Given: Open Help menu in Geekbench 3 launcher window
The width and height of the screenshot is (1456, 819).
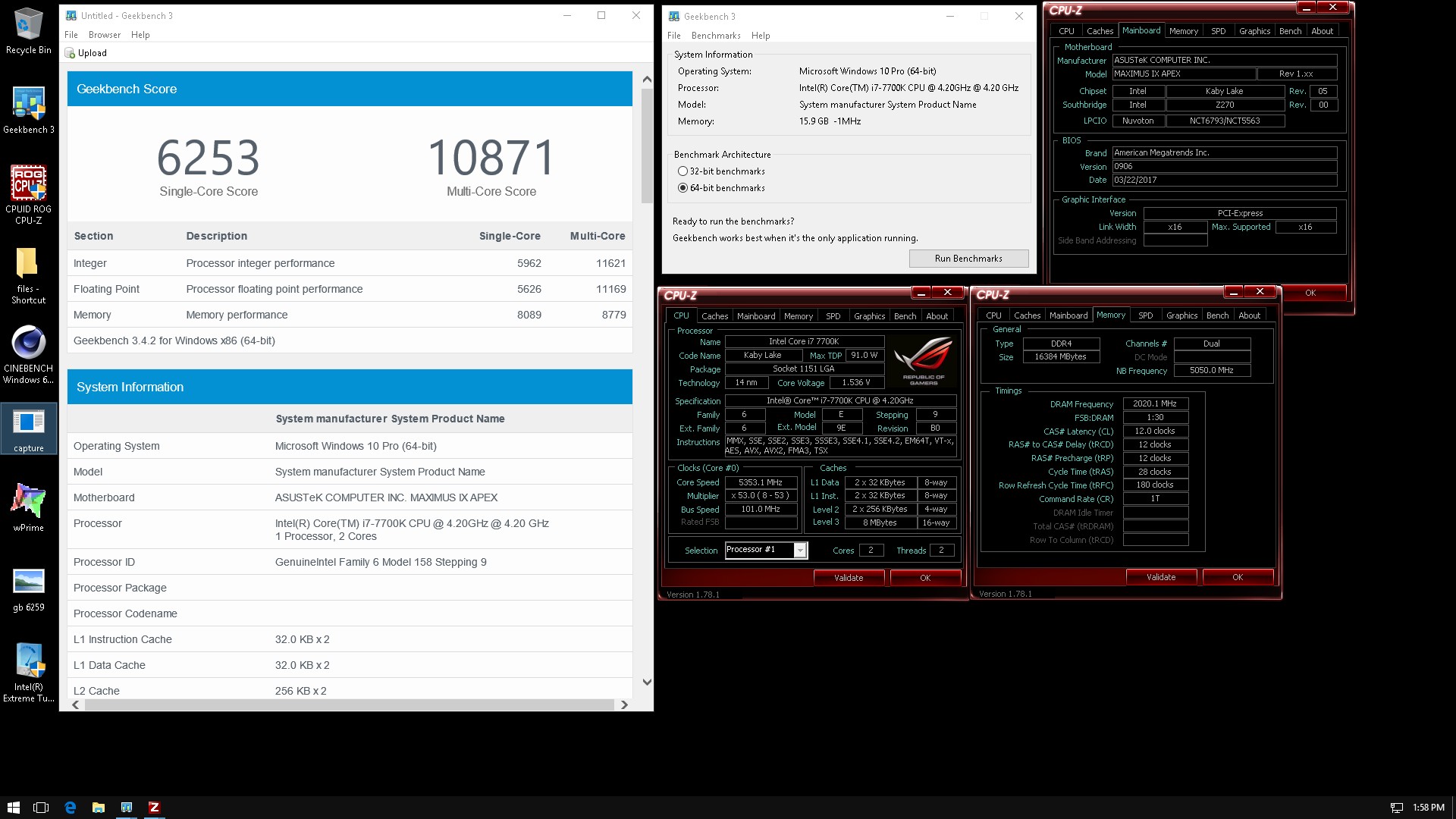Looking at the screenshot, I should coord(761,36).
